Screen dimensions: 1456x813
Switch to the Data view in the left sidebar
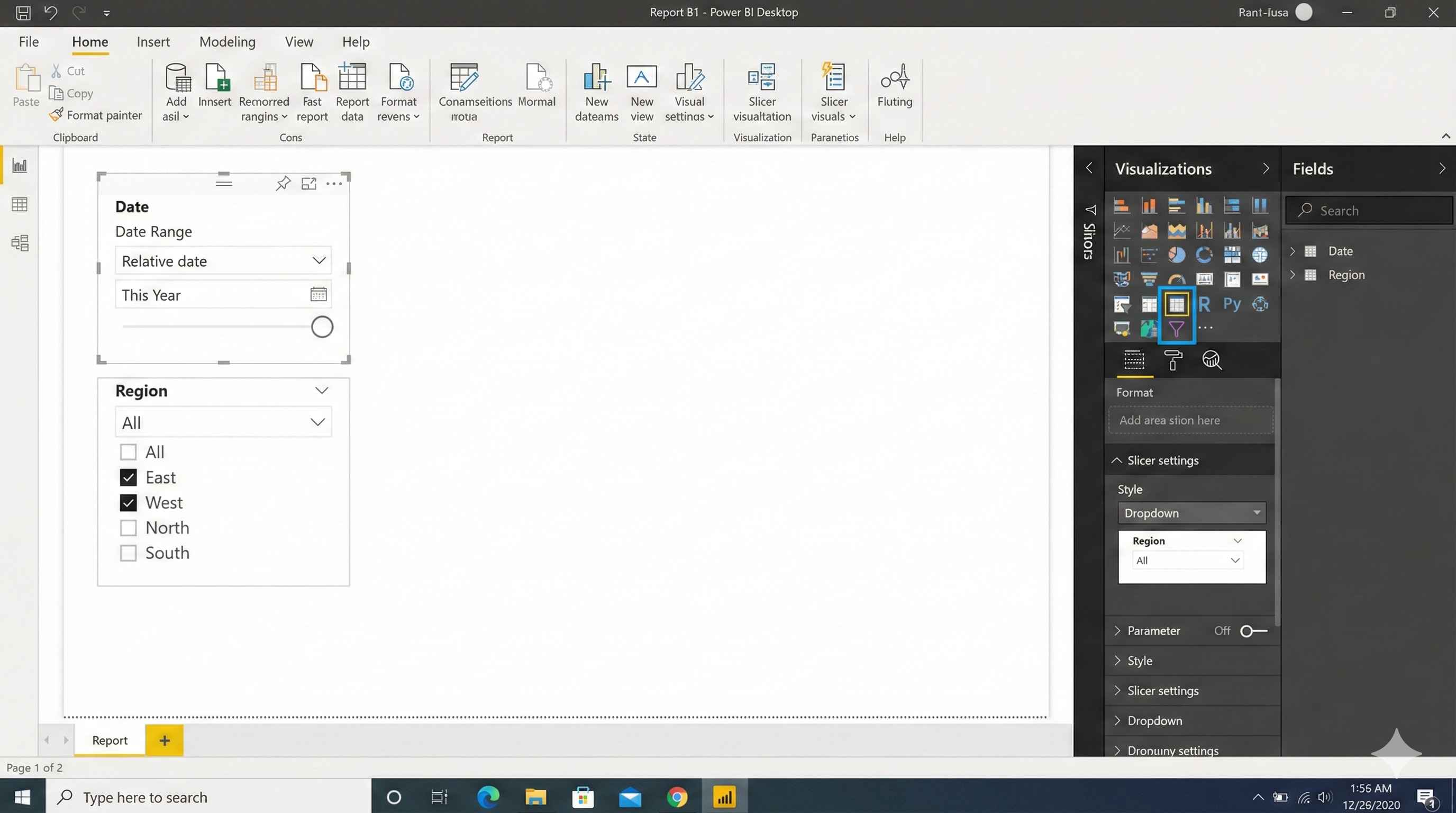click(20, 204)
